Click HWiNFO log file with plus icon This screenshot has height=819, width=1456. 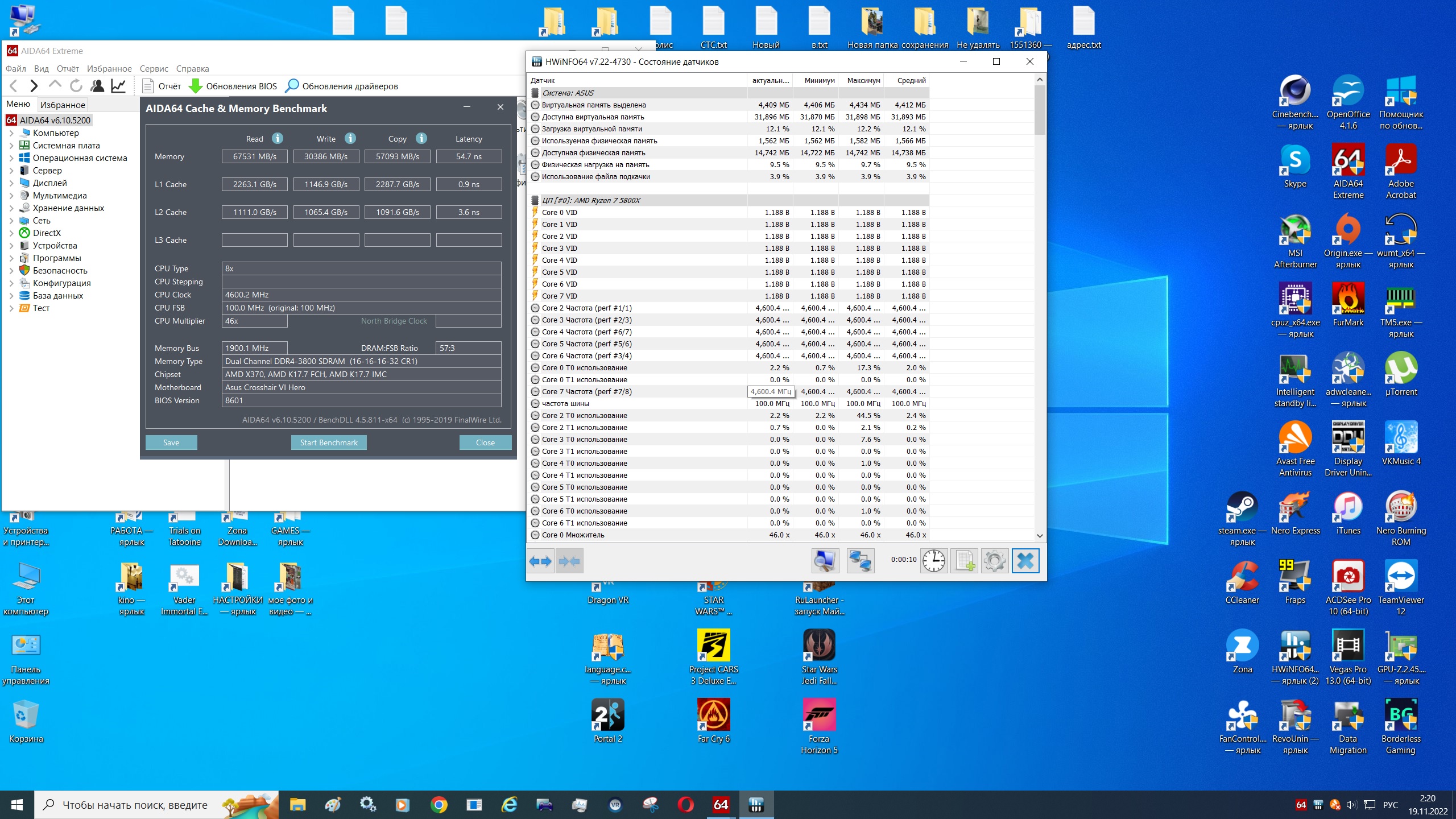964,561
